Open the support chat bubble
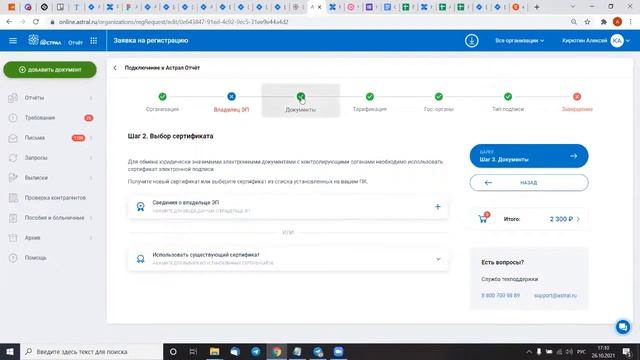 coord(623,327)
